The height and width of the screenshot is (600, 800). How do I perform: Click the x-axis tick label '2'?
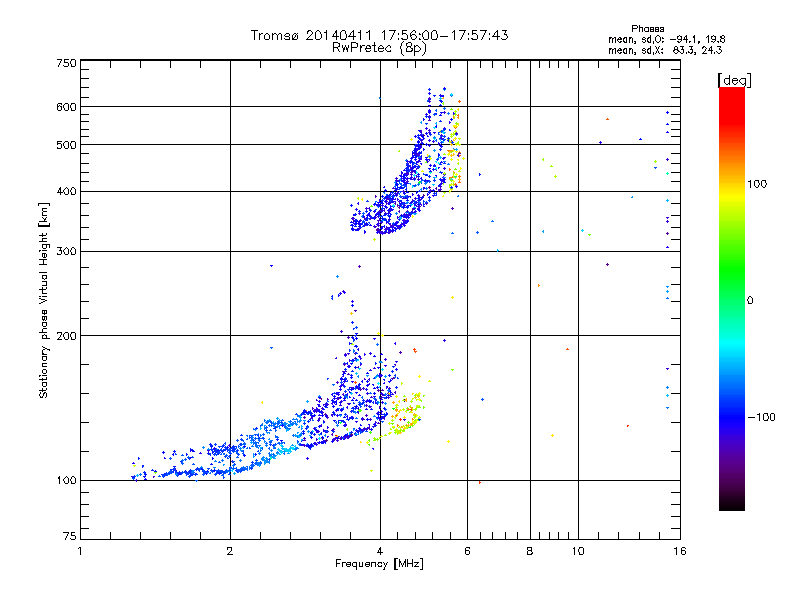[230, 551]
